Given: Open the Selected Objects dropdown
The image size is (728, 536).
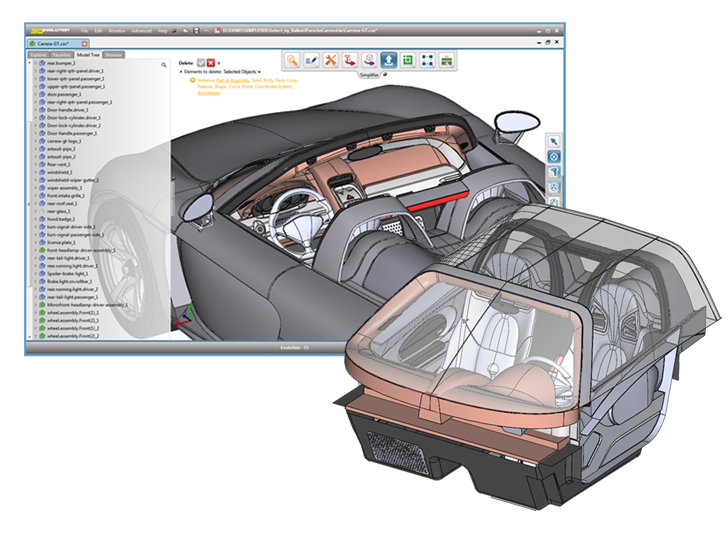Looking at the screenshot, I should click(242, 72).
